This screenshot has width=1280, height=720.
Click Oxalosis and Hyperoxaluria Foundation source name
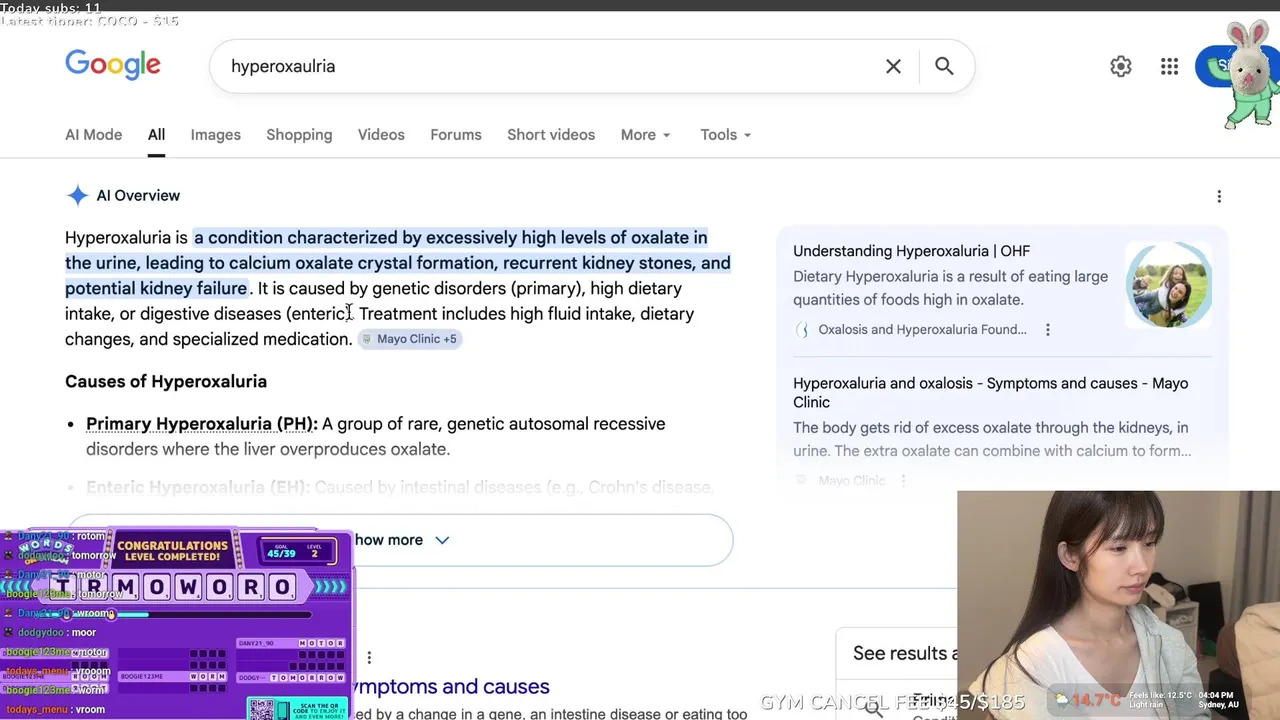pyautogui.click(x=922, y=329)
